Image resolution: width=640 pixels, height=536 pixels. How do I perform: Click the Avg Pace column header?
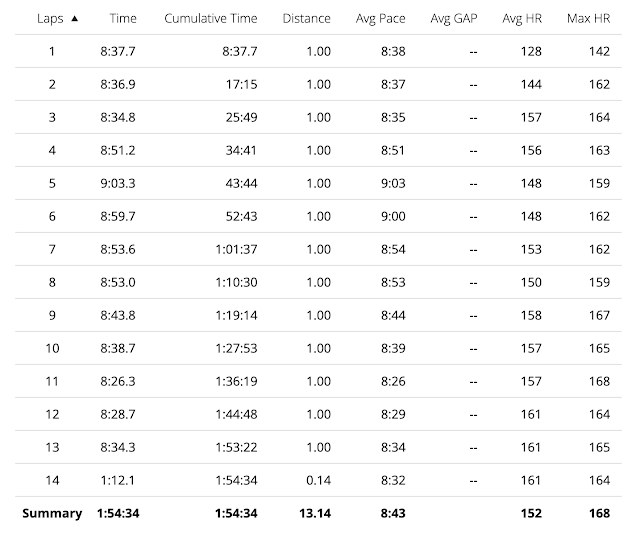[x=377, y=18]
